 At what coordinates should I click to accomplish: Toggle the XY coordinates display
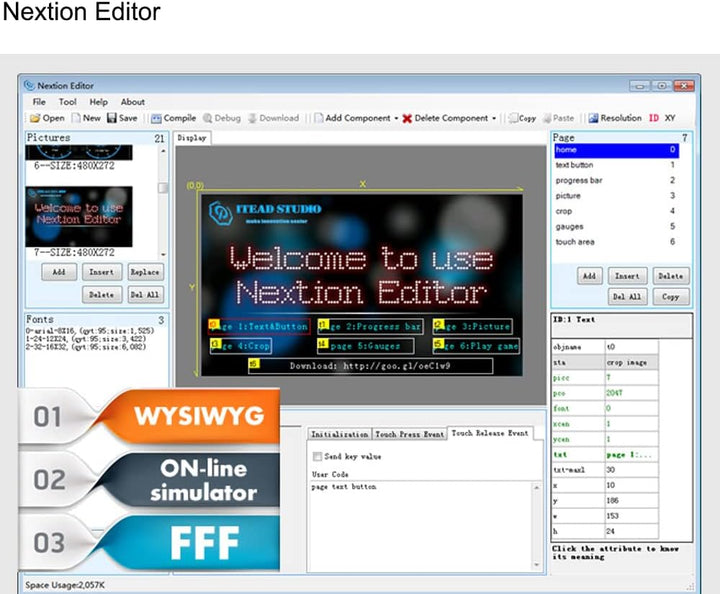click(670, 118)
